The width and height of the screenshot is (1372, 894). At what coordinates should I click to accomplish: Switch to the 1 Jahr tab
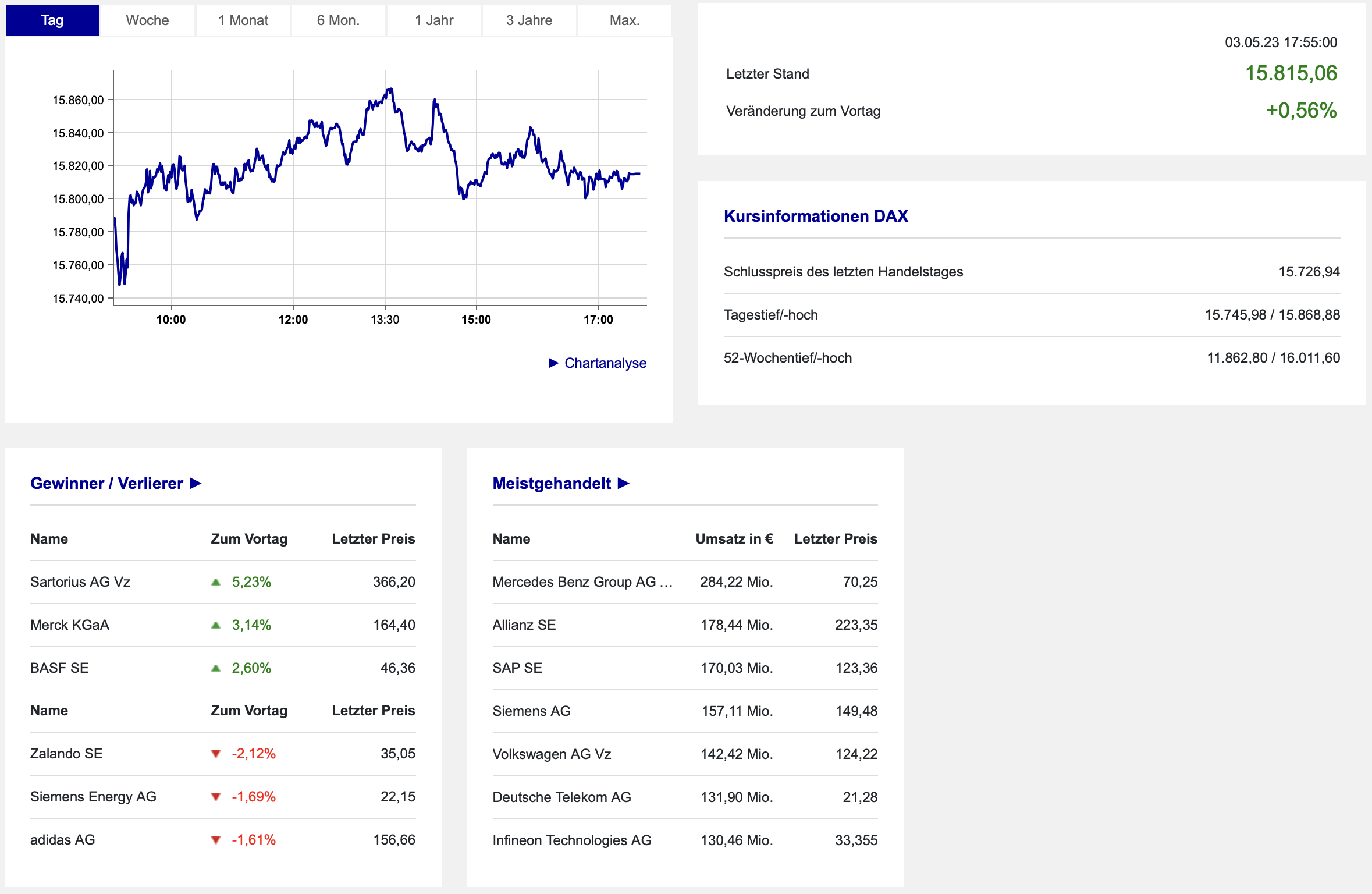coord(434,20)
